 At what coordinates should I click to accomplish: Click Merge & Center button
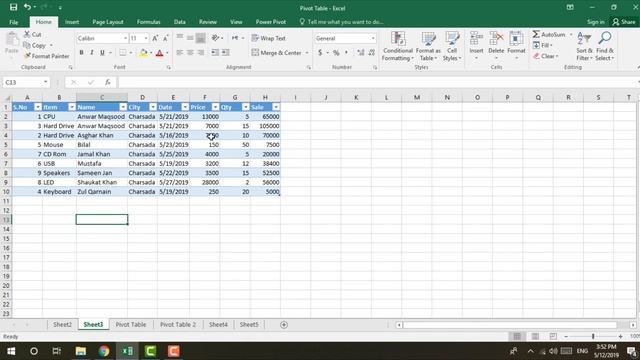tap(277, 53)
